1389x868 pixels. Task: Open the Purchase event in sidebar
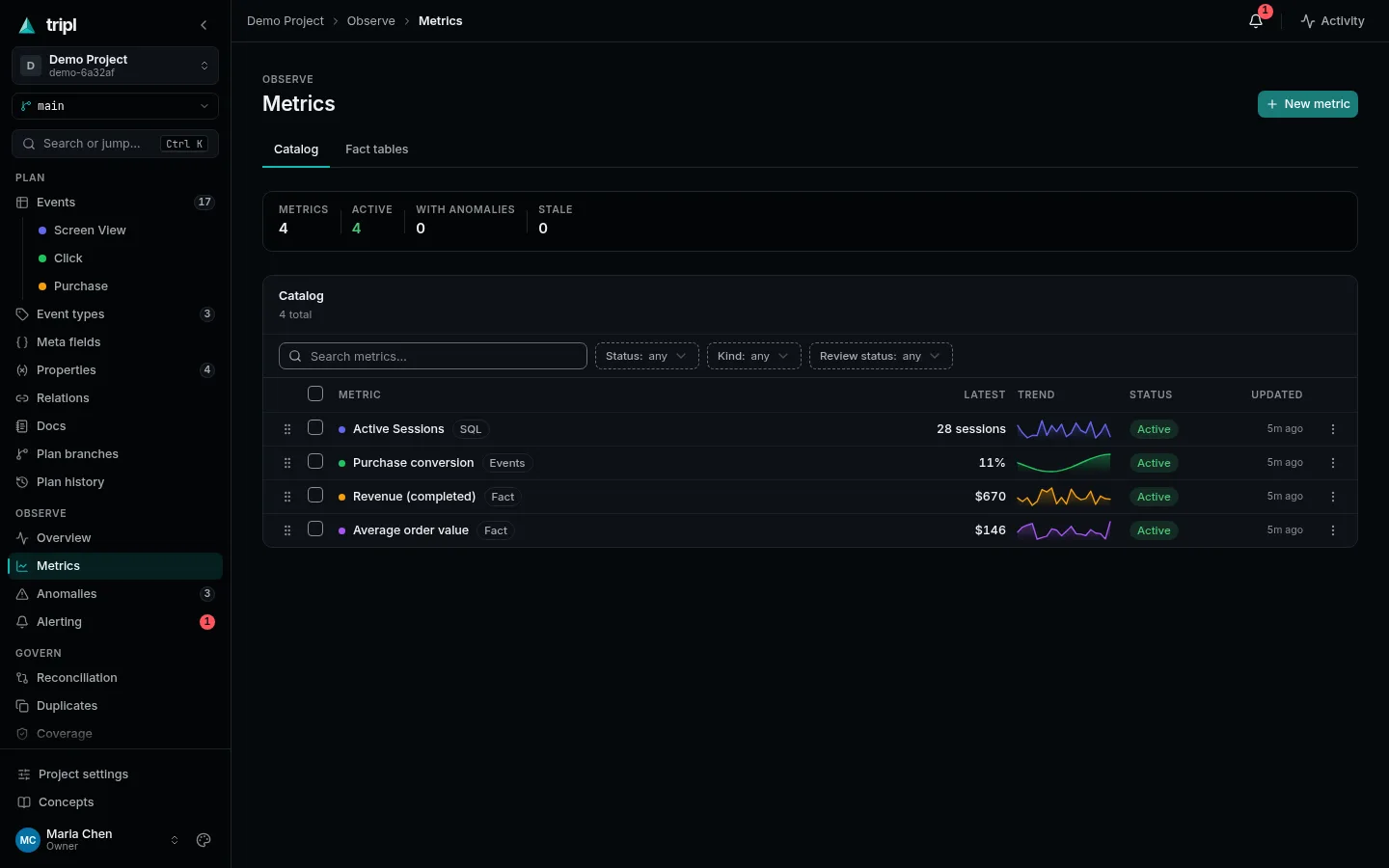[81, 286]
